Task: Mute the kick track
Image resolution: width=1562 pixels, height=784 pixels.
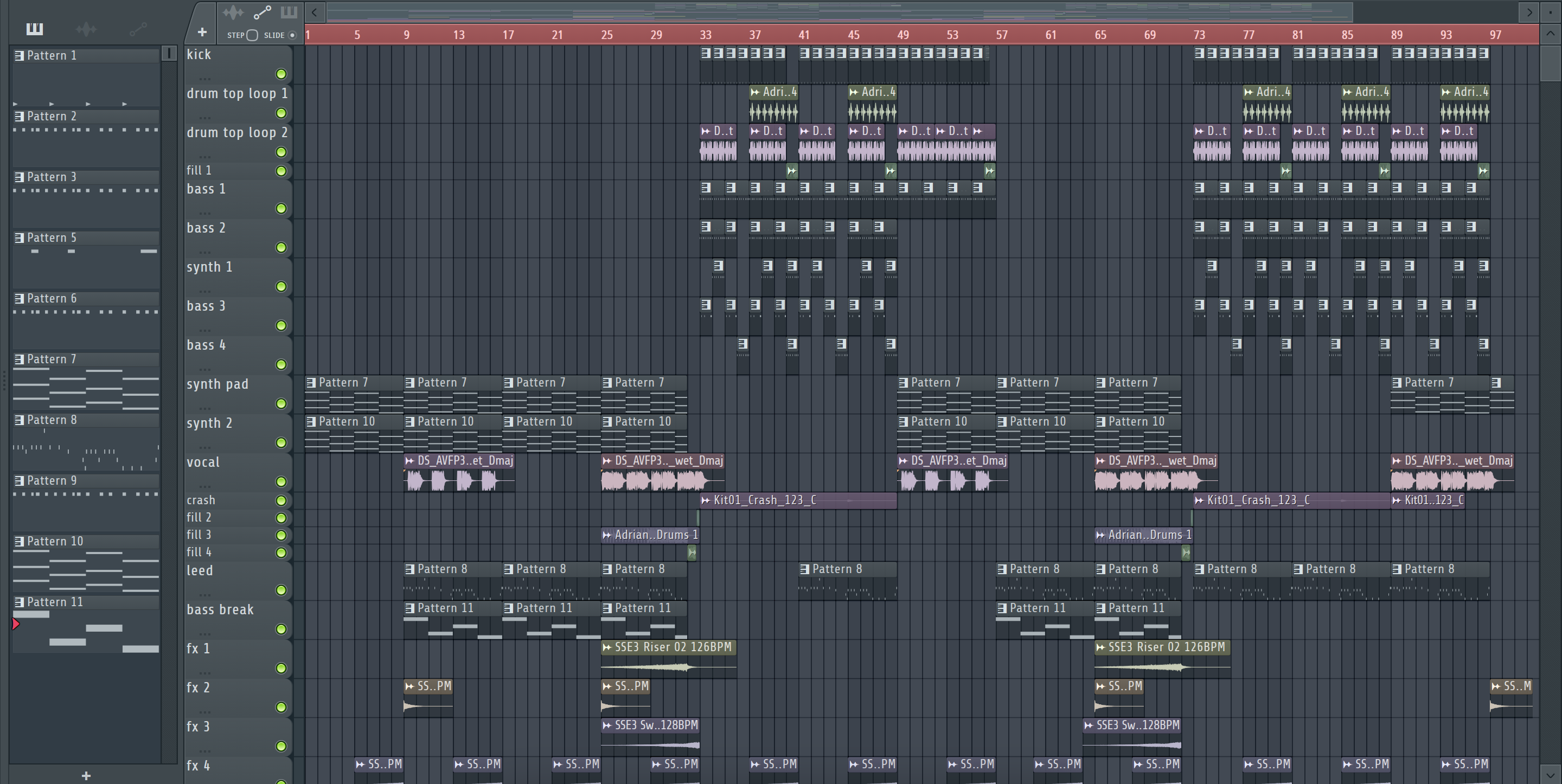Action: coord(281,74)
